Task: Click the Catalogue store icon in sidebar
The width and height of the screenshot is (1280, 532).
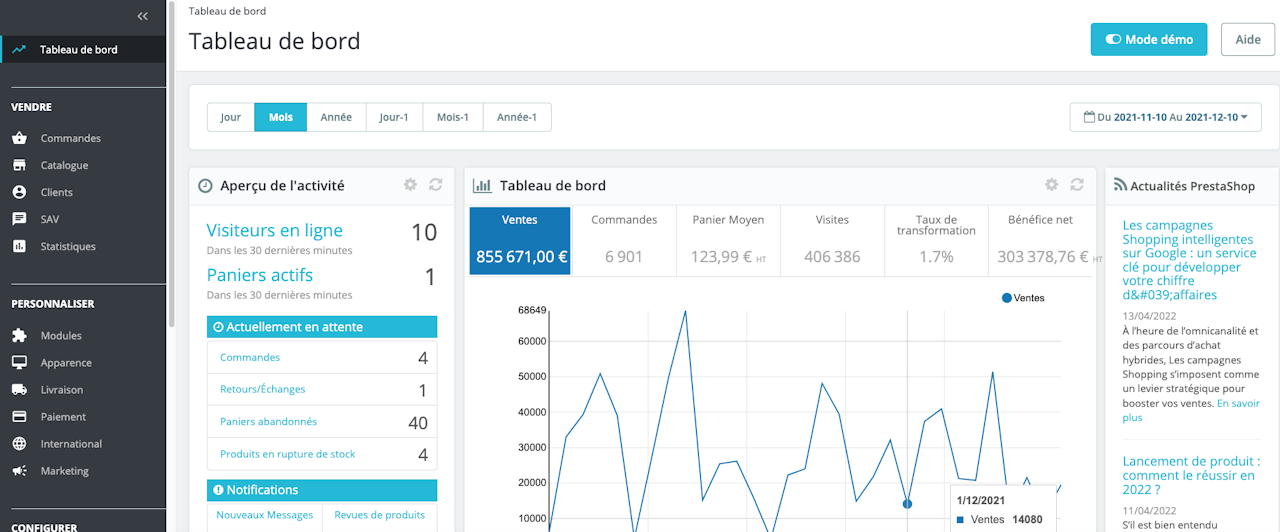Action: pos(19,165)
